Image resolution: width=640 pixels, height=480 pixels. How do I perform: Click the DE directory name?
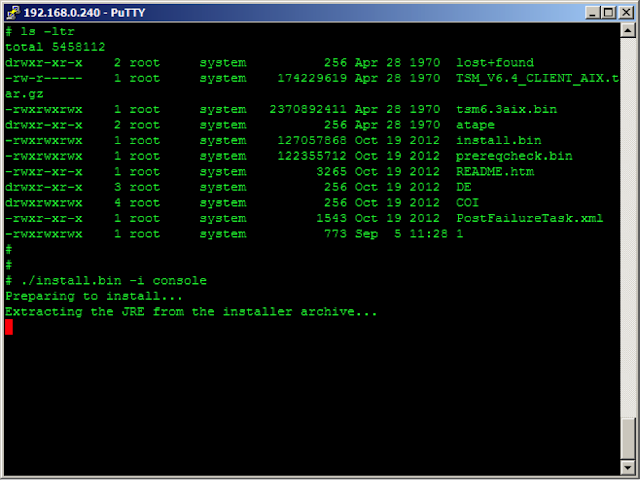coord(464,187)
